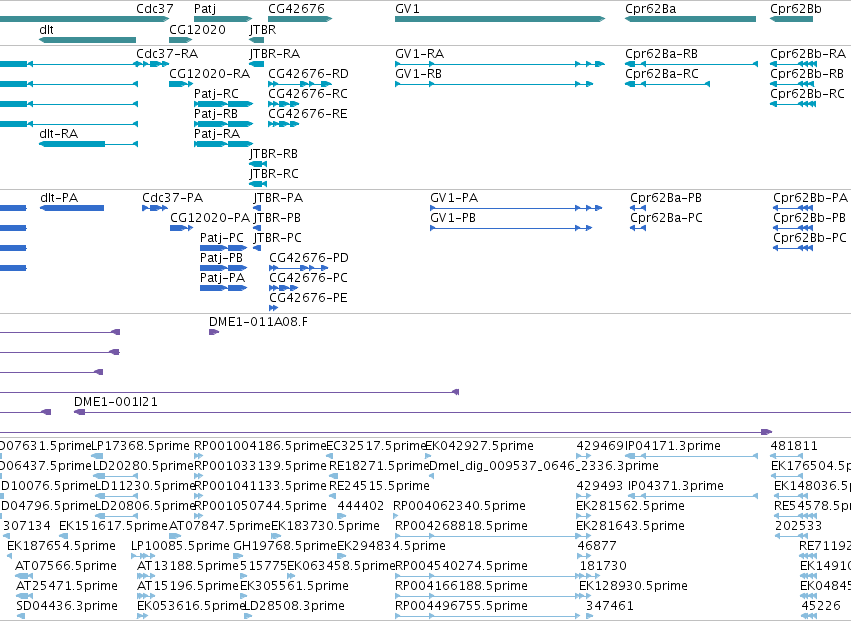Click the Cpr62Ba-PB protein label
Screen dimensions: 851x621
click(x=666, y=198)
